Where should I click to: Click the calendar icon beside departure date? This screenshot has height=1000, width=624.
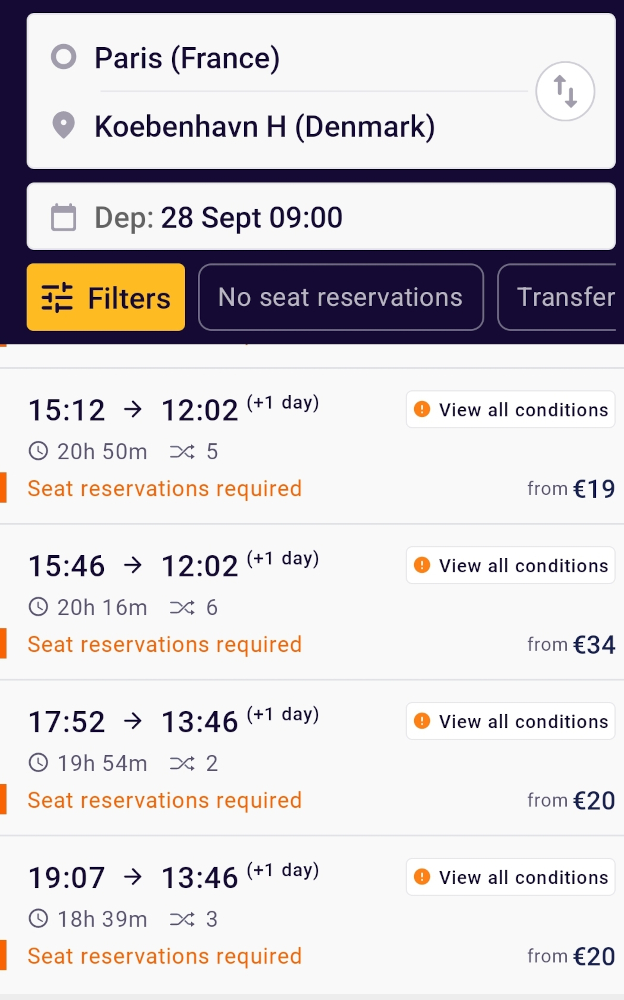pos(64,217)
